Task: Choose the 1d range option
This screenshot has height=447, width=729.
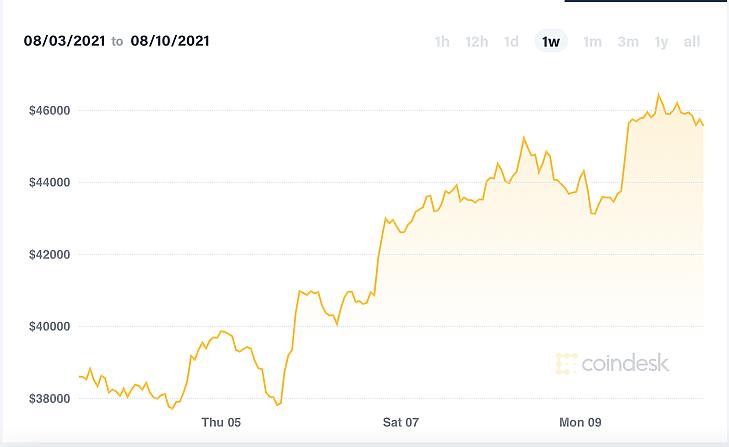Action: click(x=511, y=42)
